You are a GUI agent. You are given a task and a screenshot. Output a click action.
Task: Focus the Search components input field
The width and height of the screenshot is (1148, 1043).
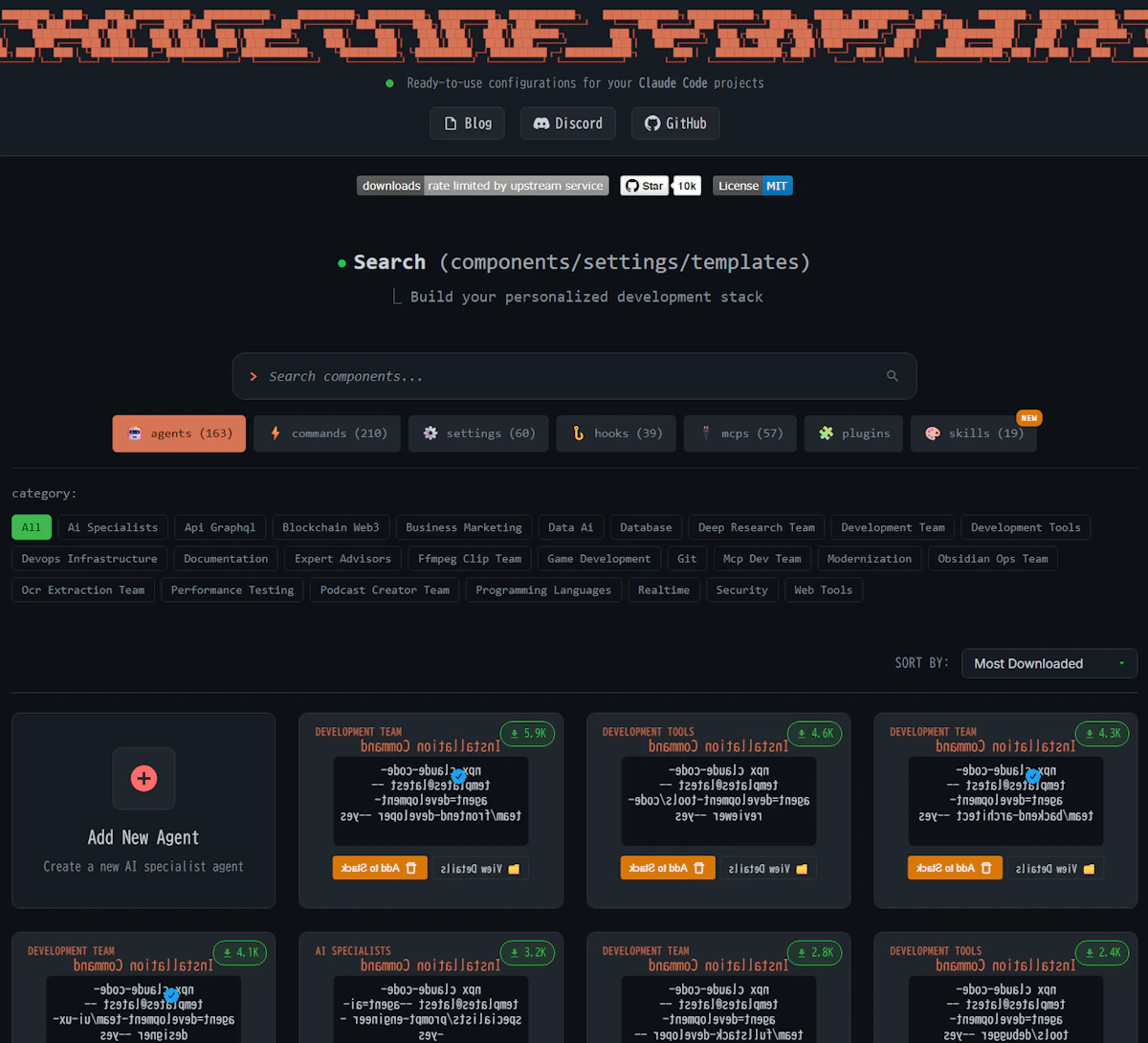pos(574,376)
